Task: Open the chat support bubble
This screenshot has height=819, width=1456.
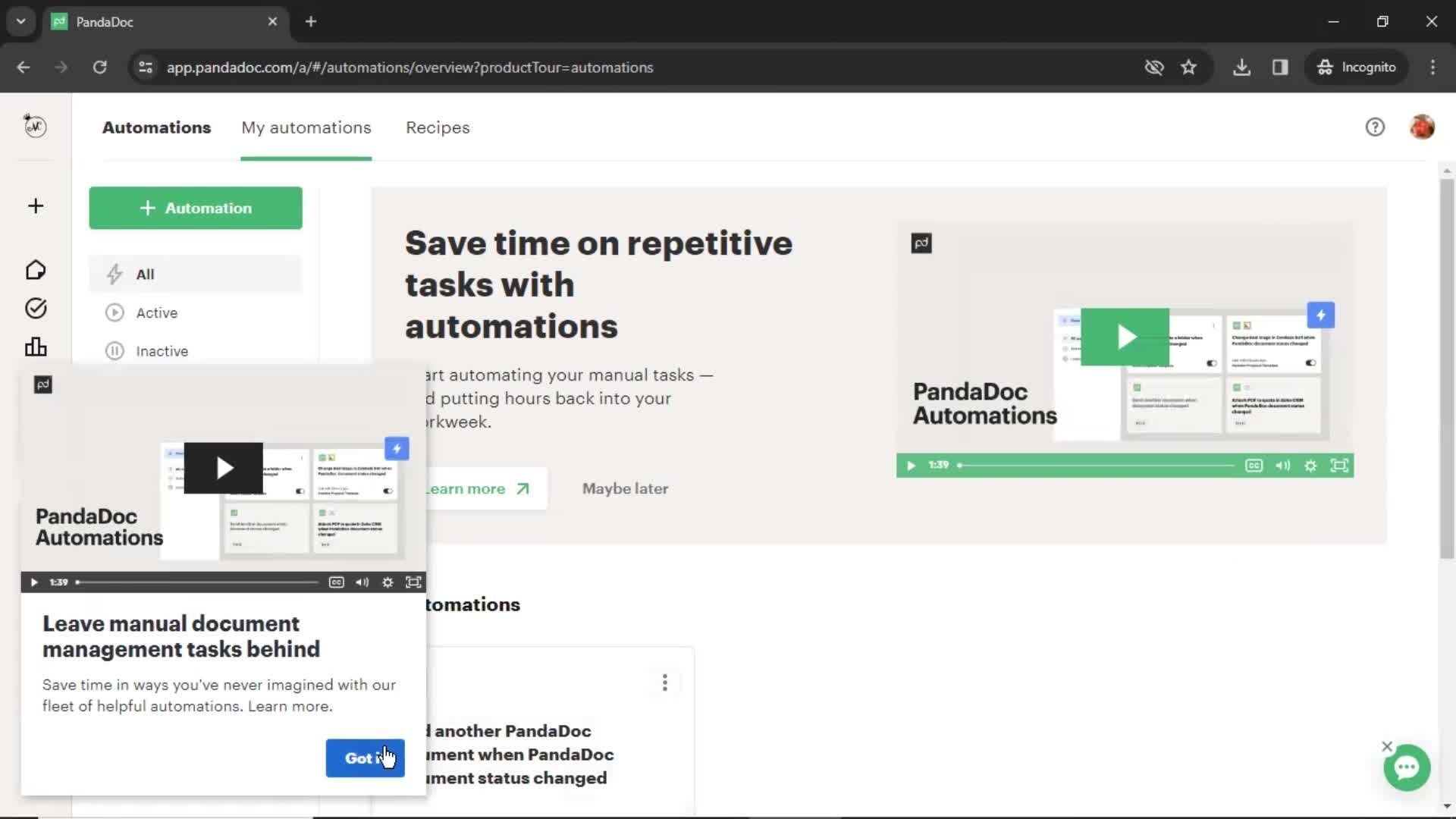Action: click(1407, 768)
